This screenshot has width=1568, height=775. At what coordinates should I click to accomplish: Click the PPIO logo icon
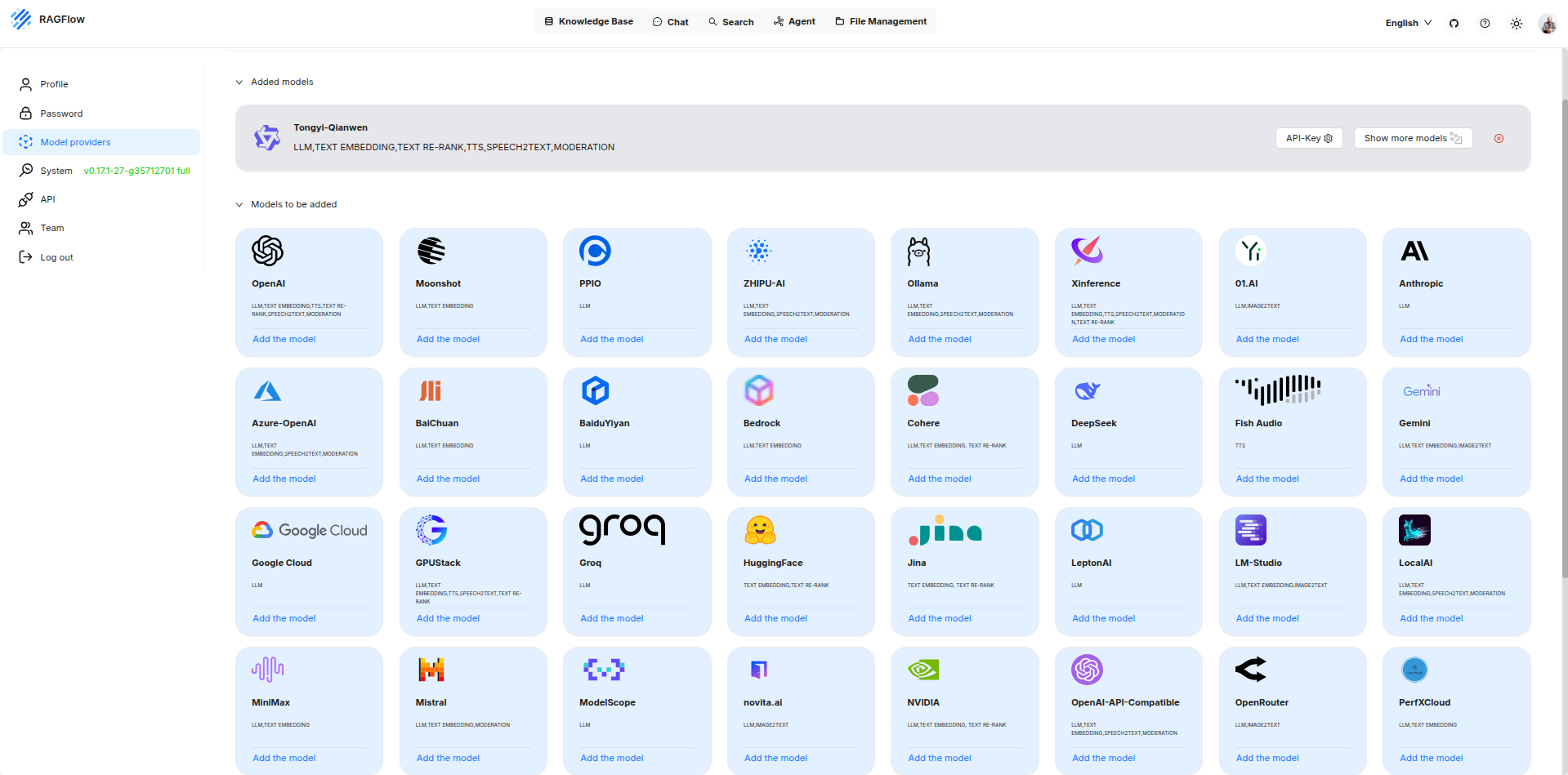[x=595, y=251]
